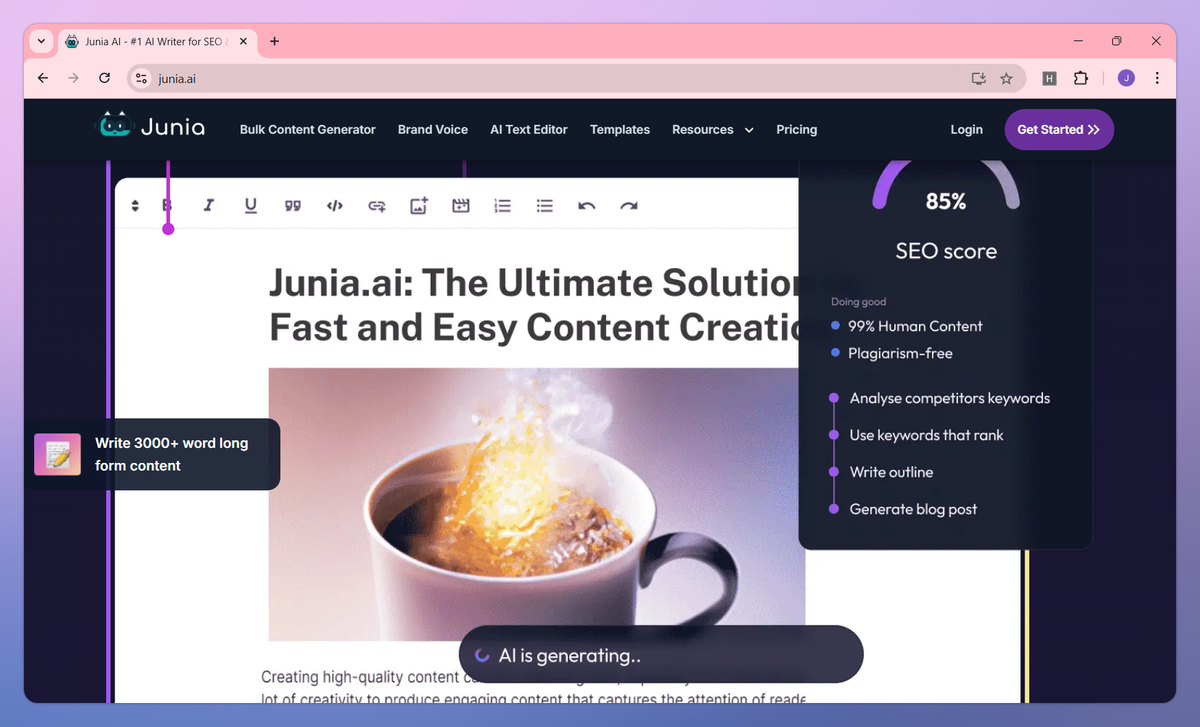Go back to the previous page

42,78
